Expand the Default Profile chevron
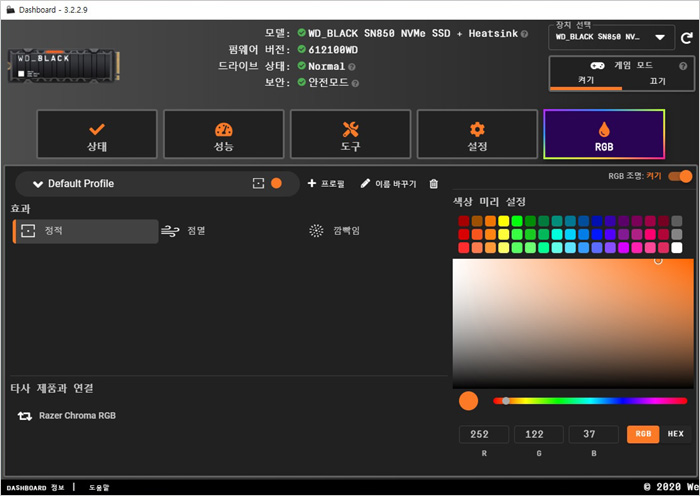The height and width of the screenshot is (496, 700). point(38,184)
